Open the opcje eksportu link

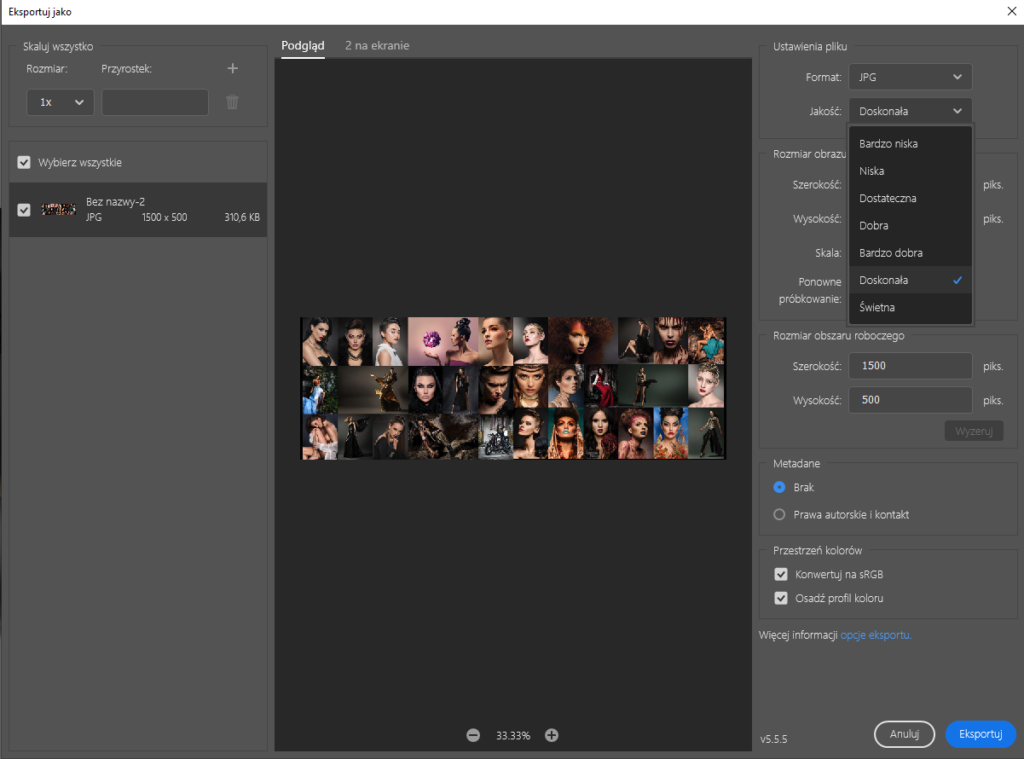875,635
